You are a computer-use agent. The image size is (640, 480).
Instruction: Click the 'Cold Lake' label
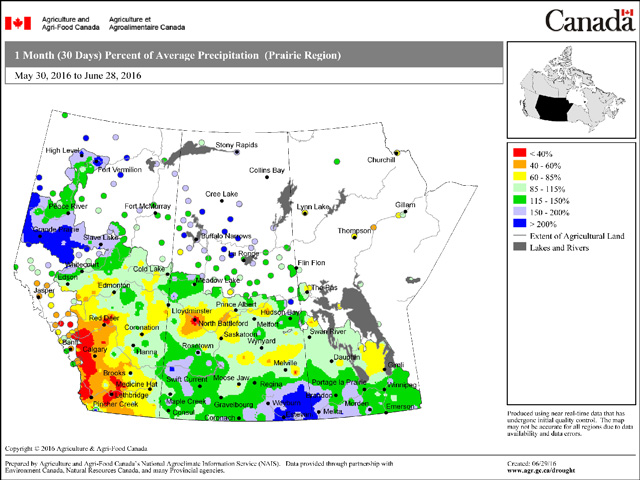click(149, 269)
